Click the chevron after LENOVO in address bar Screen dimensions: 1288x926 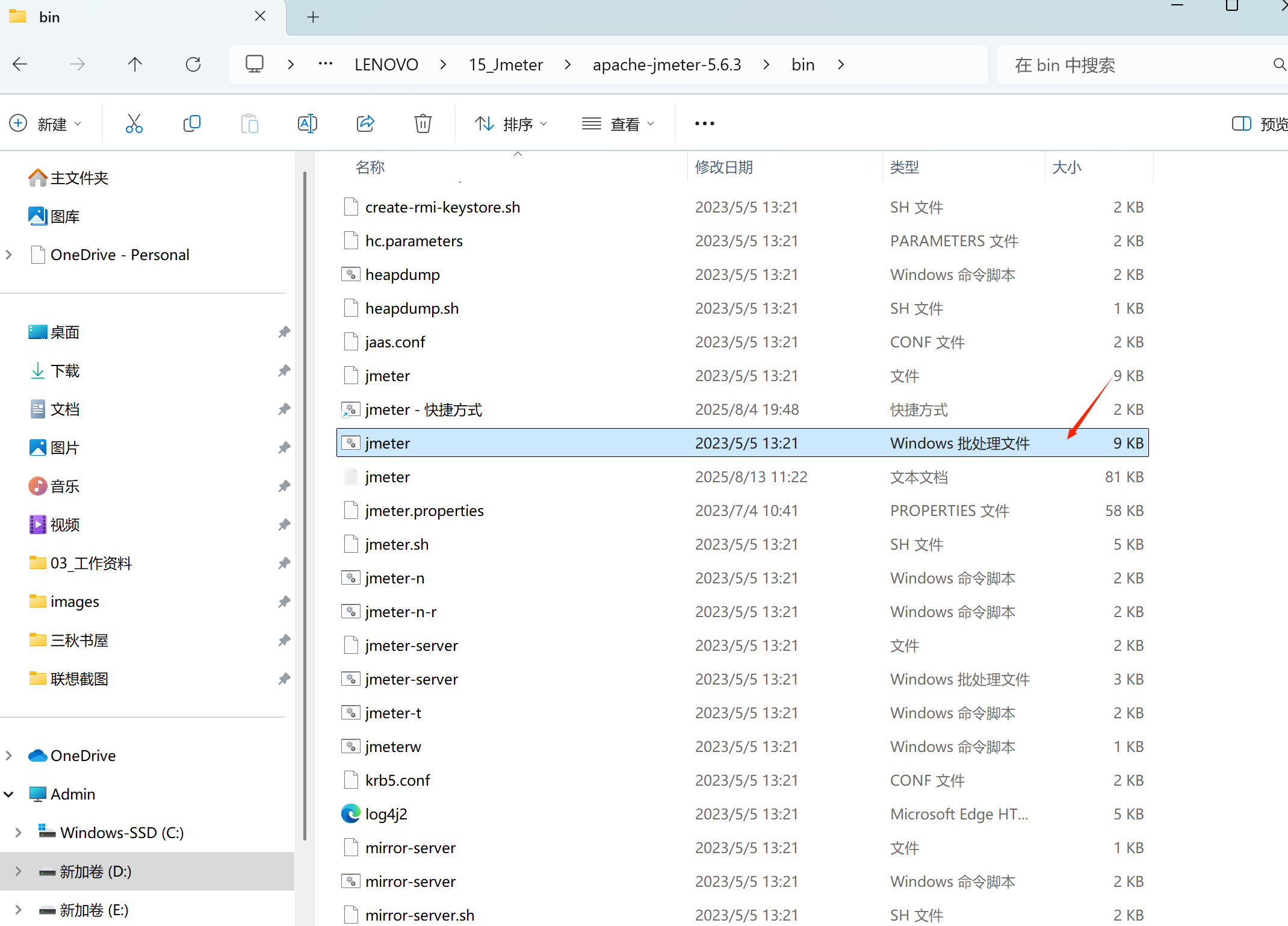click(443, 64)
